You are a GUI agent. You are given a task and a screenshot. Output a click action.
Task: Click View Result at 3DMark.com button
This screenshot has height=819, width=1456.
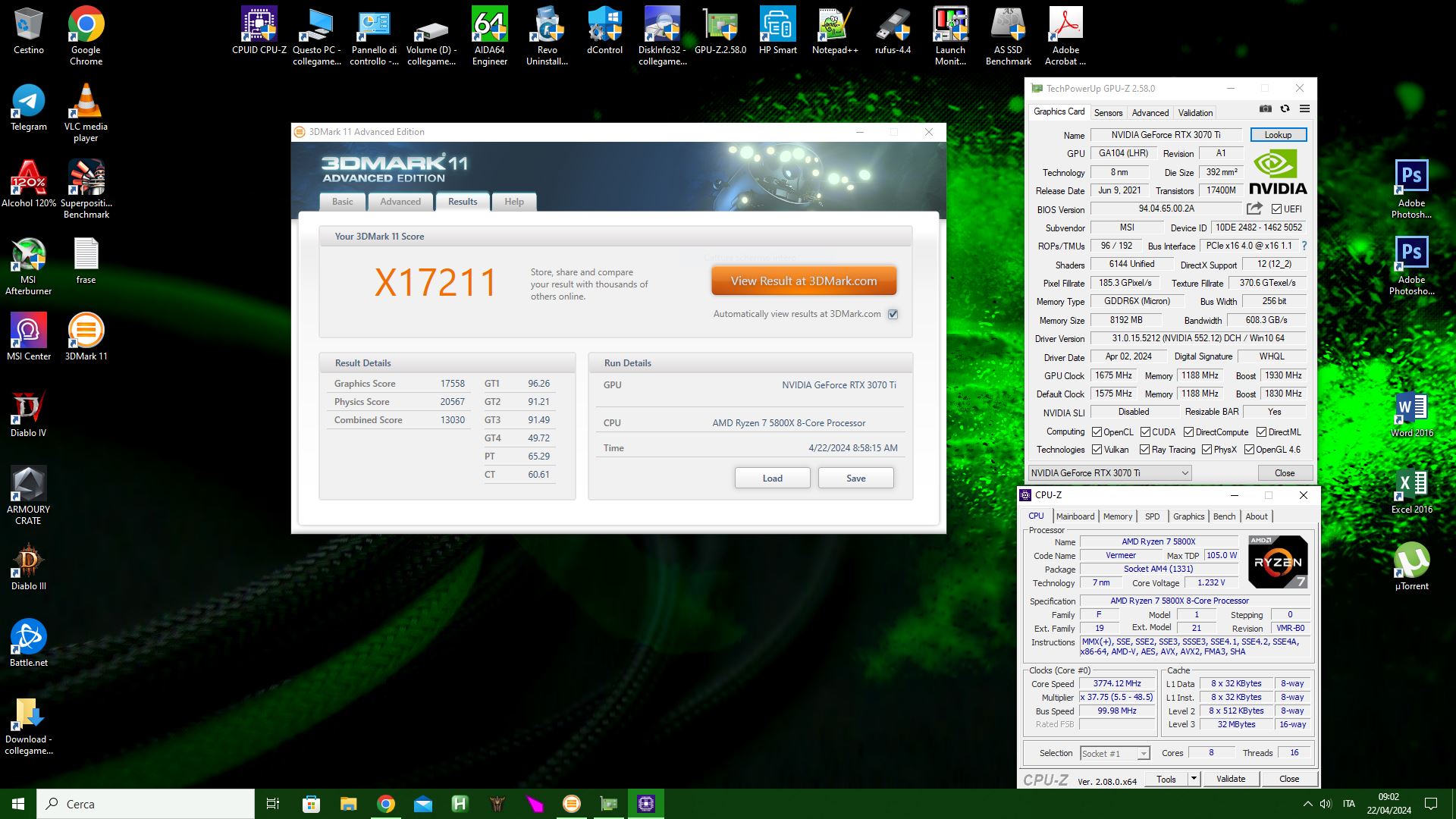click(804, 281)
